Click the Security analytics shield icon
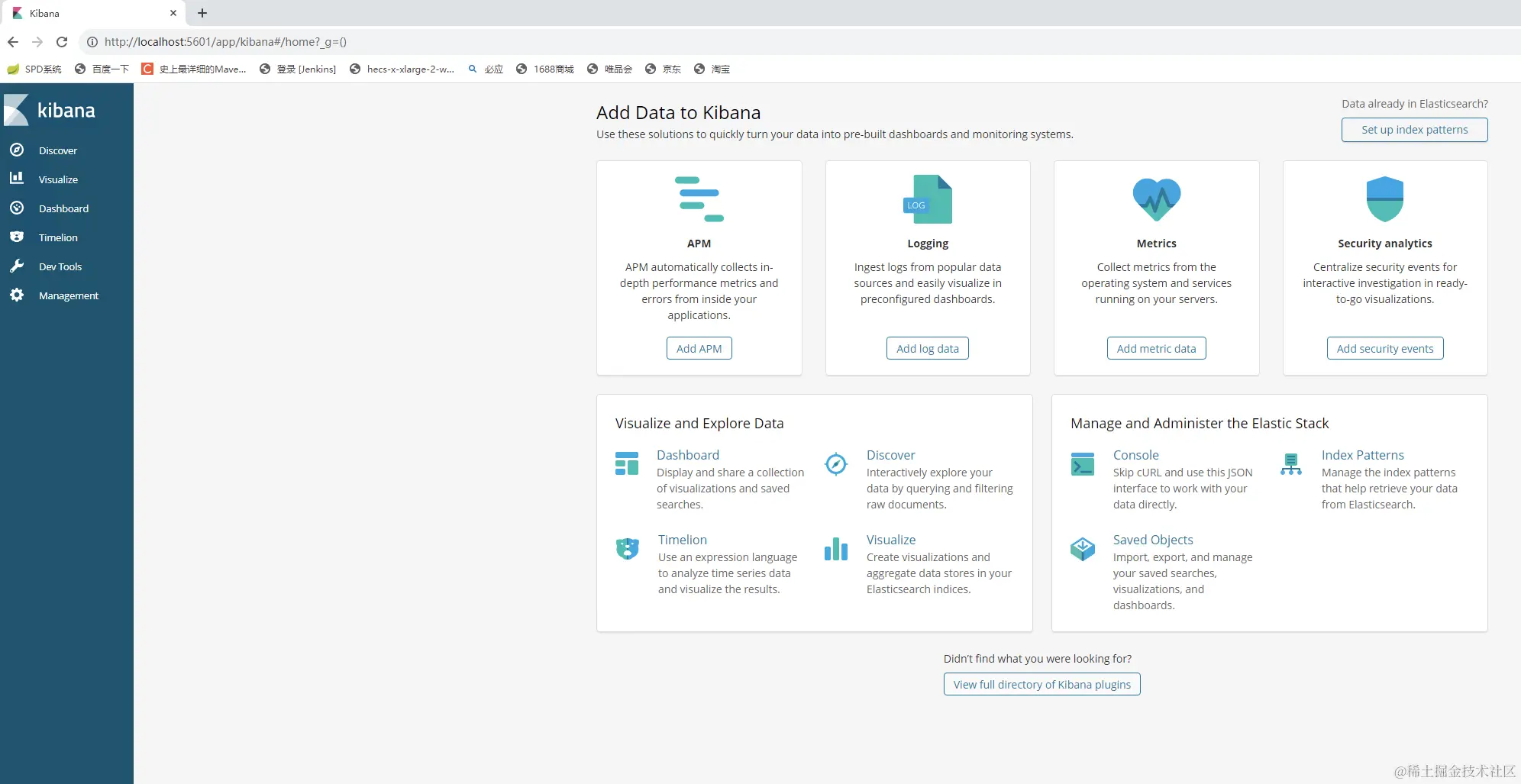The height and width of the screenshot is (784, 1521). tap(1385, 199)
